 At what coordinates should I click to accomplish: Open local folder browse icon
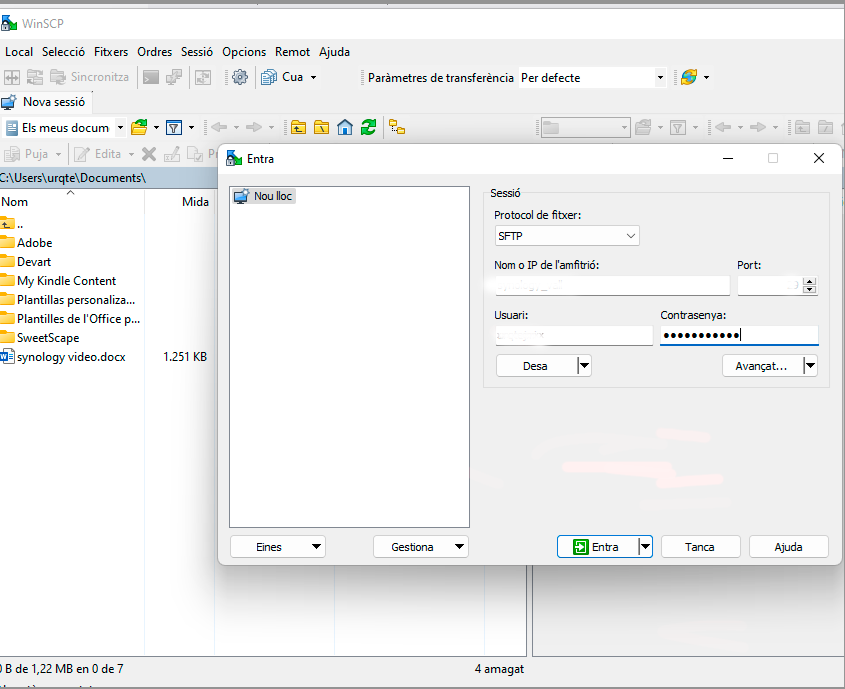(139, 127)
